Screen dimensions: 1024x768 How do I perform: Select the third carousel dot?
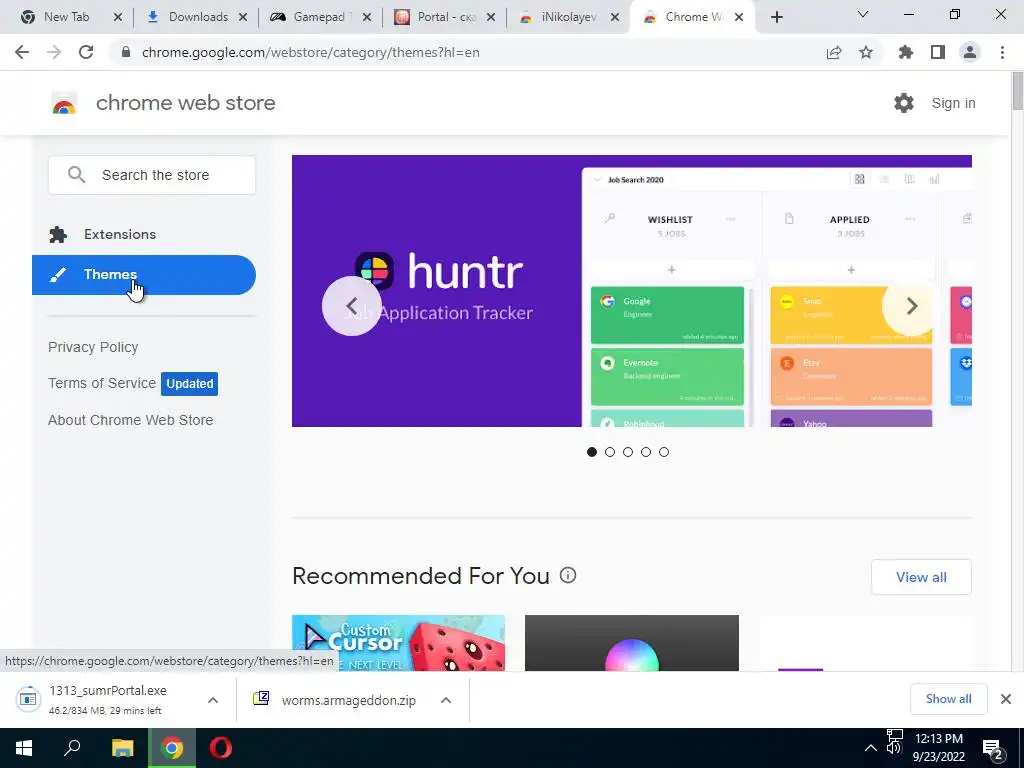pyautogui.click(x=628, y=452)
